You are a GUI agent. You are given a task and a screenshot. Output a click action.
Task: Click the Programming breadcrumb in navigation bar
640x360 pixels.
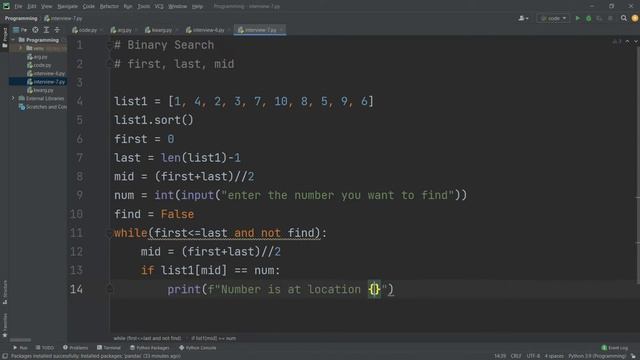click(x=21, y=18)
